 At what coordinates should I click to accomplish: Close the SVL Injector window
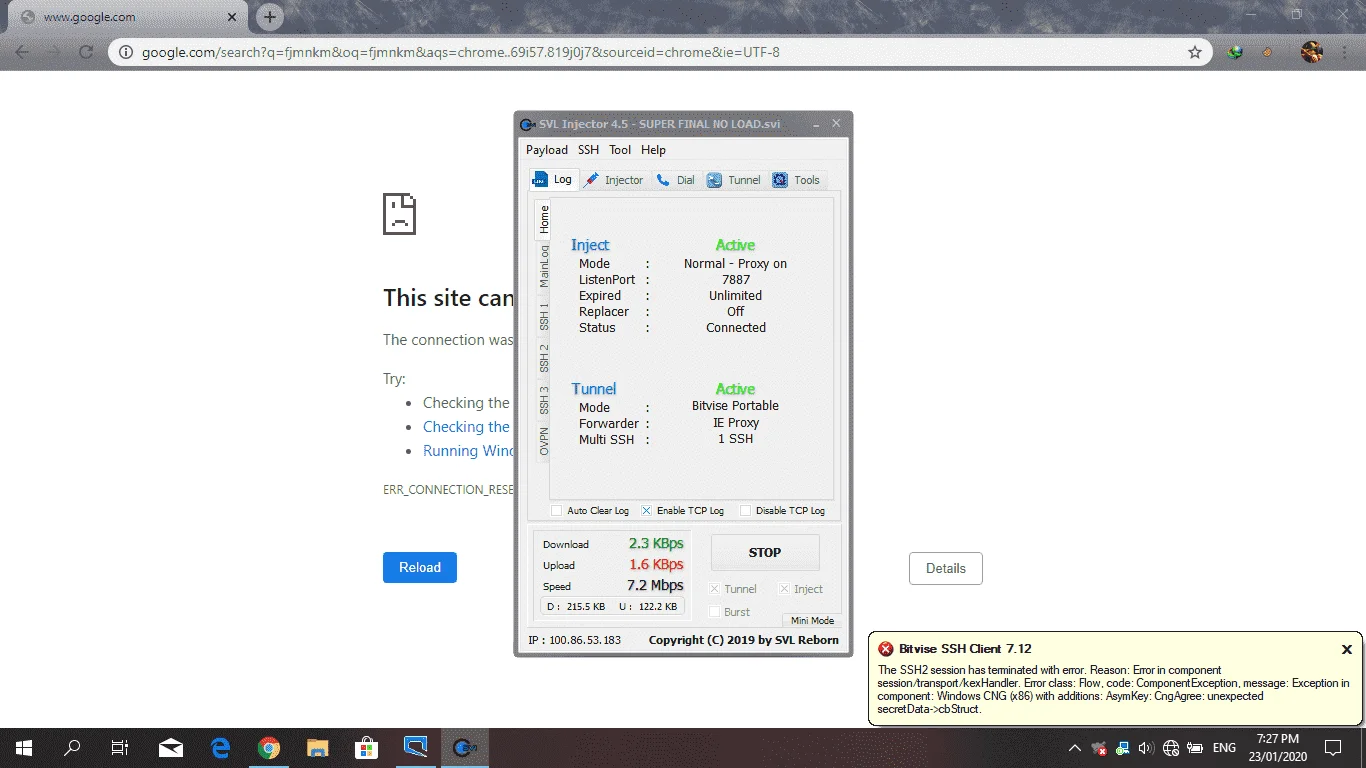click(837, 124)
